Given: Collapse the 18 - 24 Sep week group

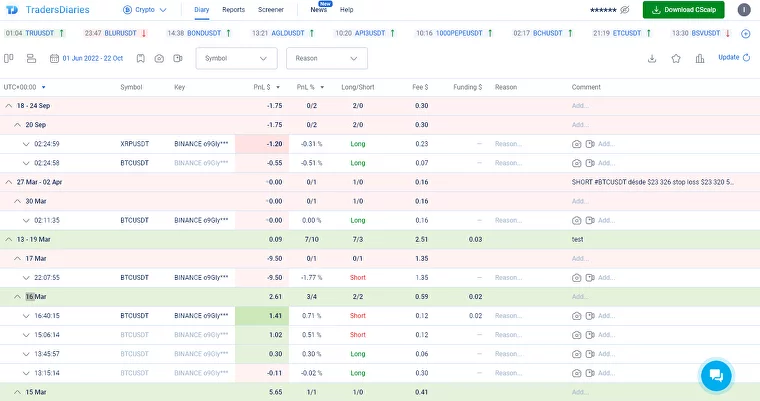Looking at the screenshot, I should point(8,105).
